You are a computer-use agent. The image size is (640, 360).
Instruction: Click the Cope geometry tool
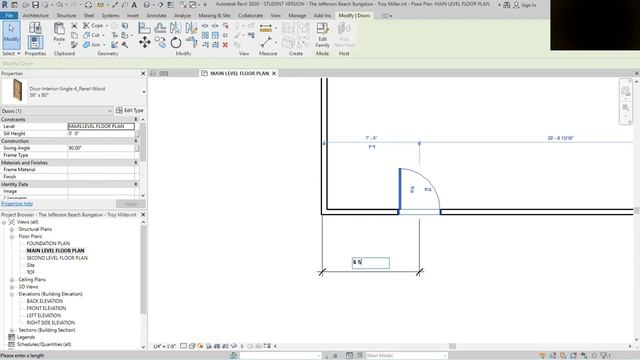[x=93, y=25]
